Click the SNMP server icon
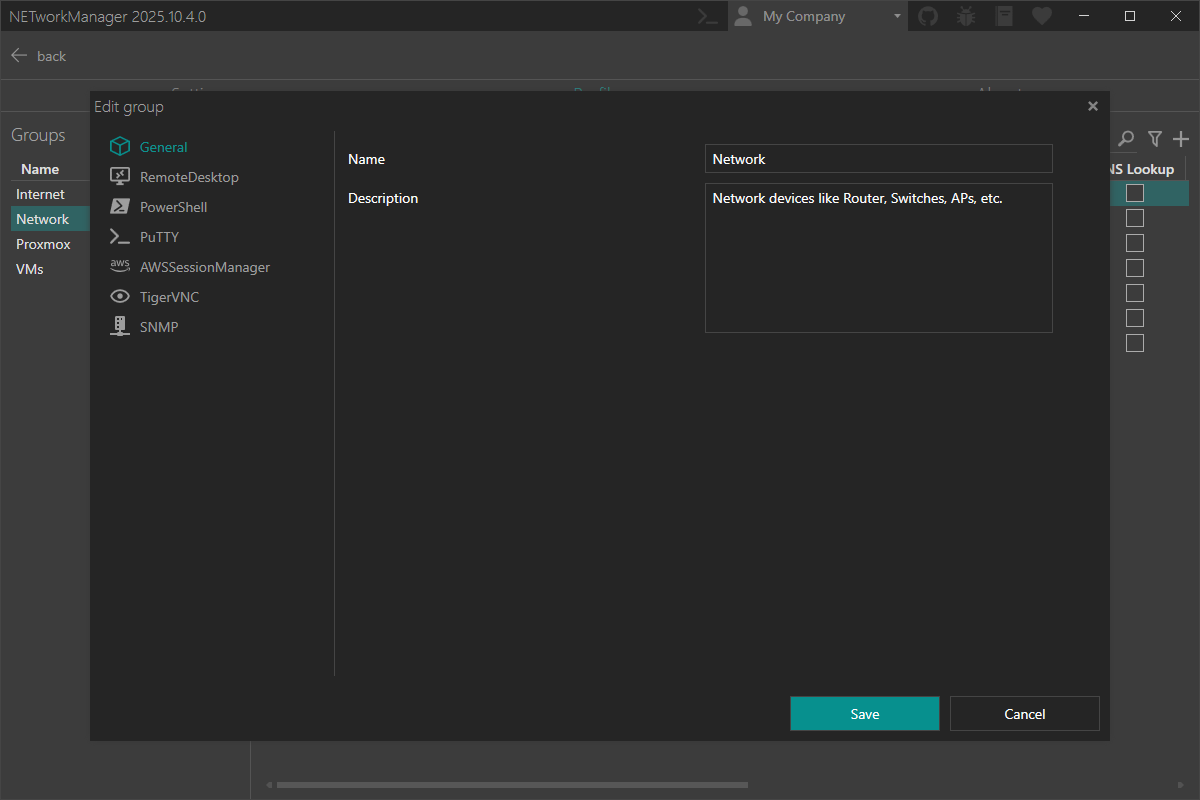This screenshot has width=1200, height=800. [120, 326]
